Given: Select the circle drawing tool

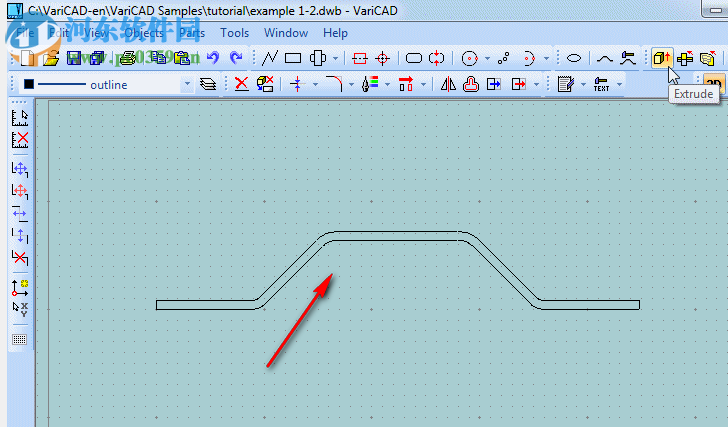Looking at the screenshot, I should point(469,58).
